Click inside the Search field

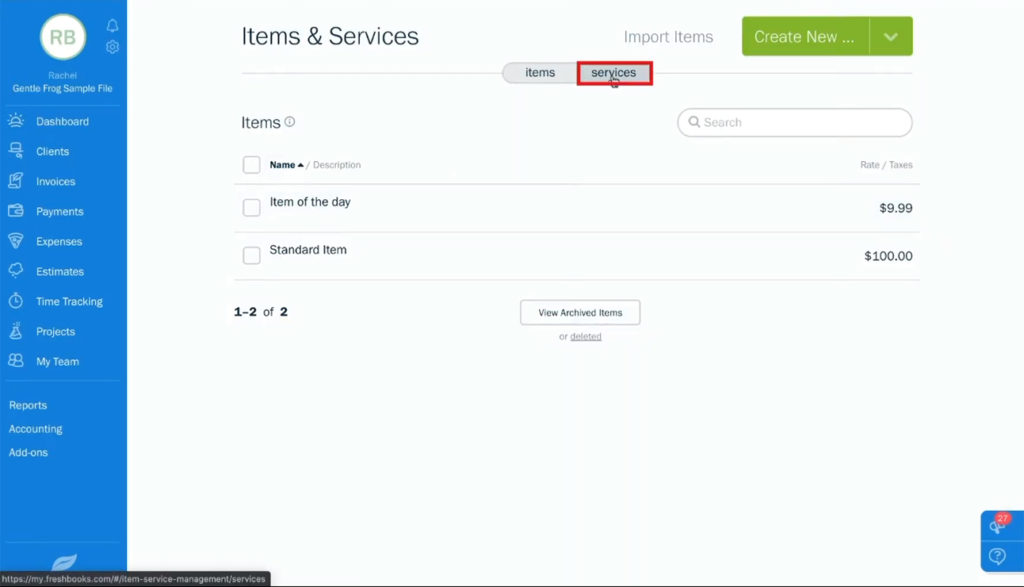coord(794,122)
